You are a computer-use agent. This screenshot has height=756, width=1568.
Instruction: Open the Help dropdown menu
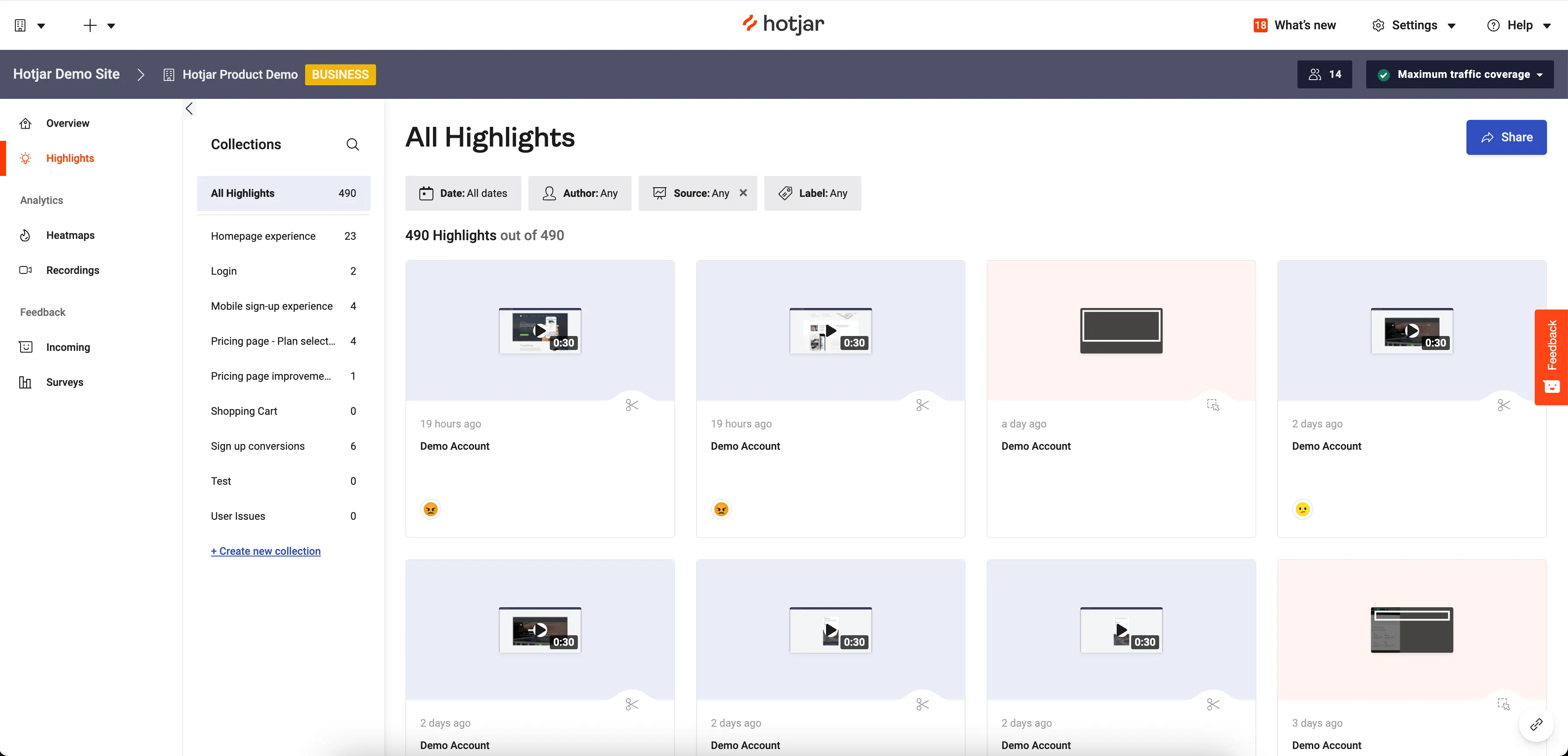(1519, 25)
